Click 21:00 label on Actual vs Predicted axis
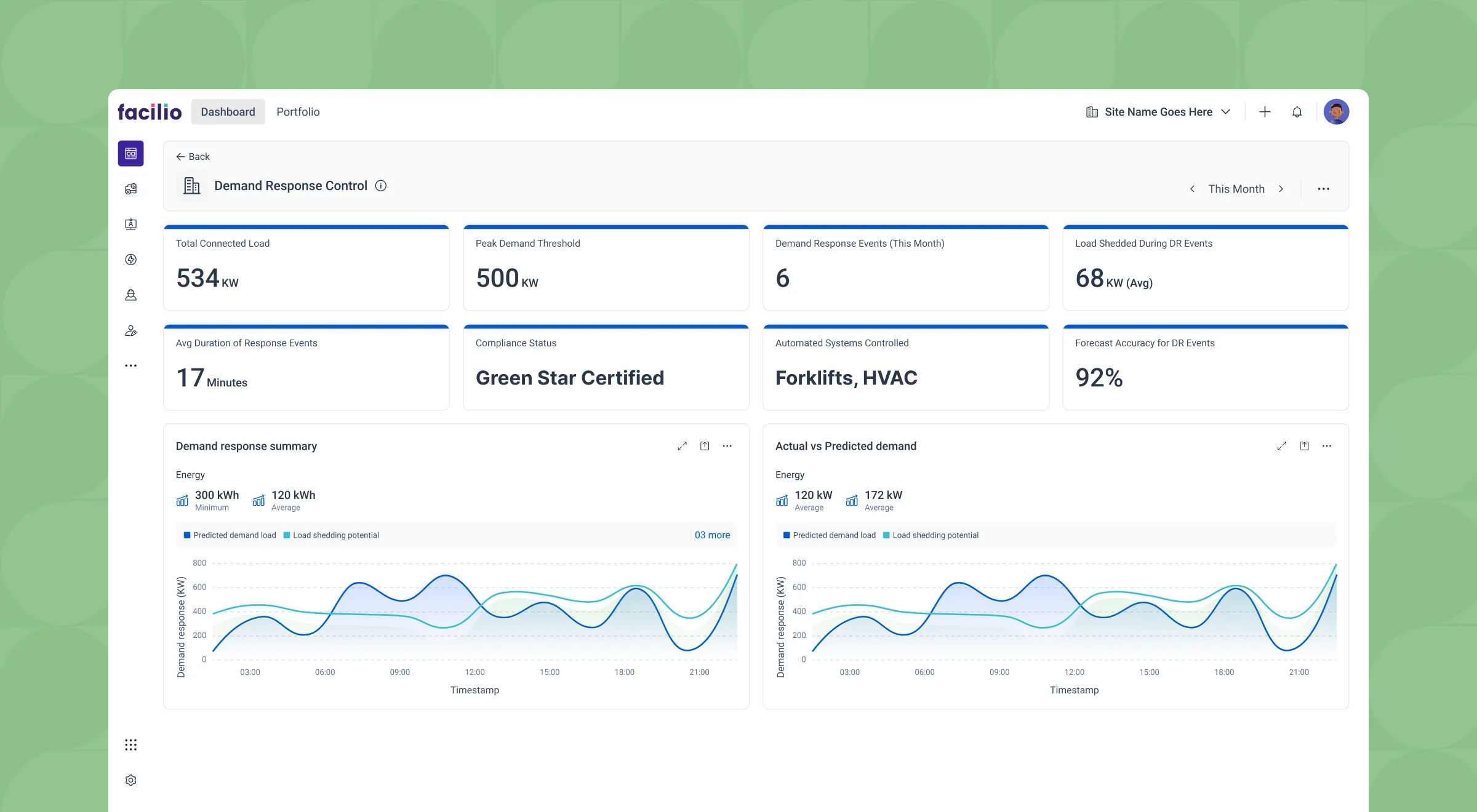1477x812 pixels. [x=1299, y=672]
